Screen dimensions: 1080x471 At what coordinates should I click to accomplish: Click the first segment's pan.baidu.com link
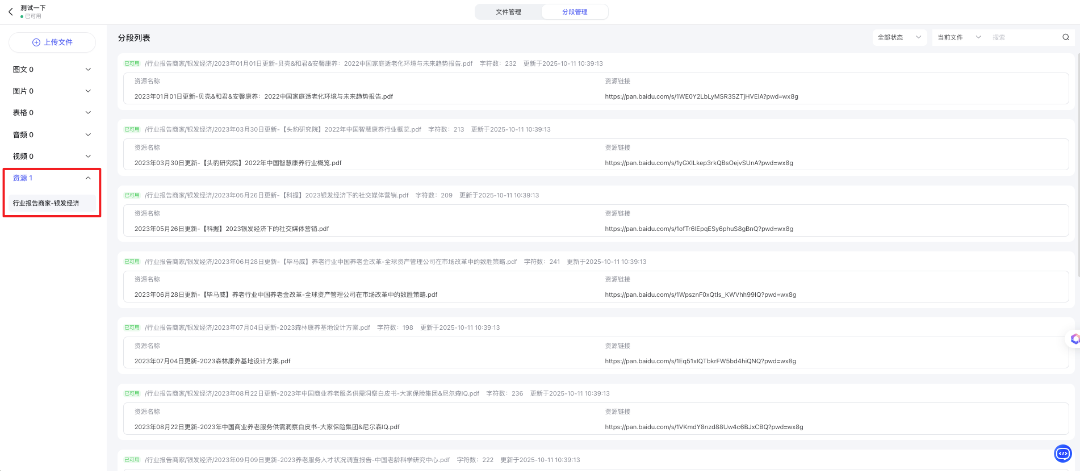pos(700,97)
